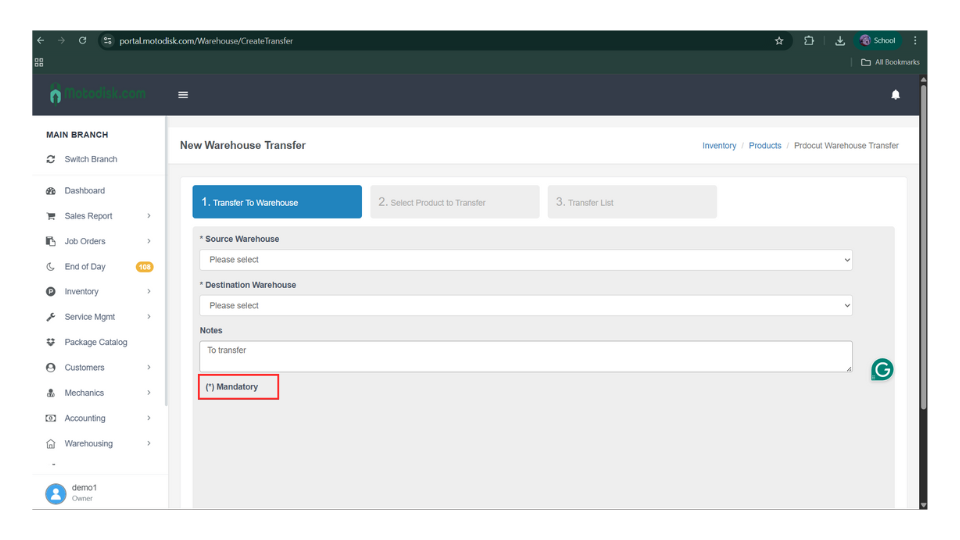
Task: Open the Package Catalog sidebar item
Action: tap(95, 342)
